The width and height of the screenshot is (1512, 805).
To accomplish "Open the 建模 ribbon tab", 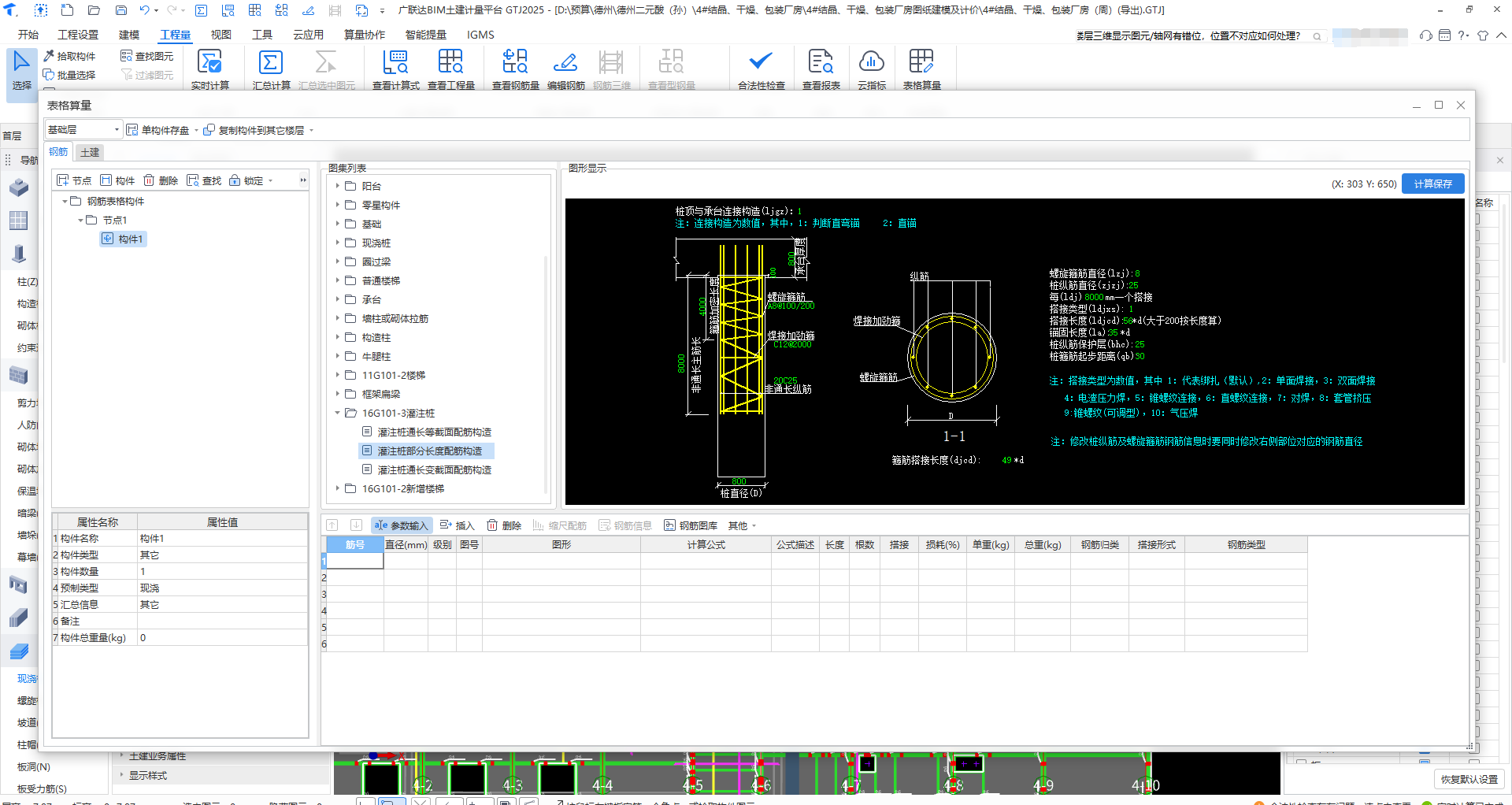I will 129,35.
